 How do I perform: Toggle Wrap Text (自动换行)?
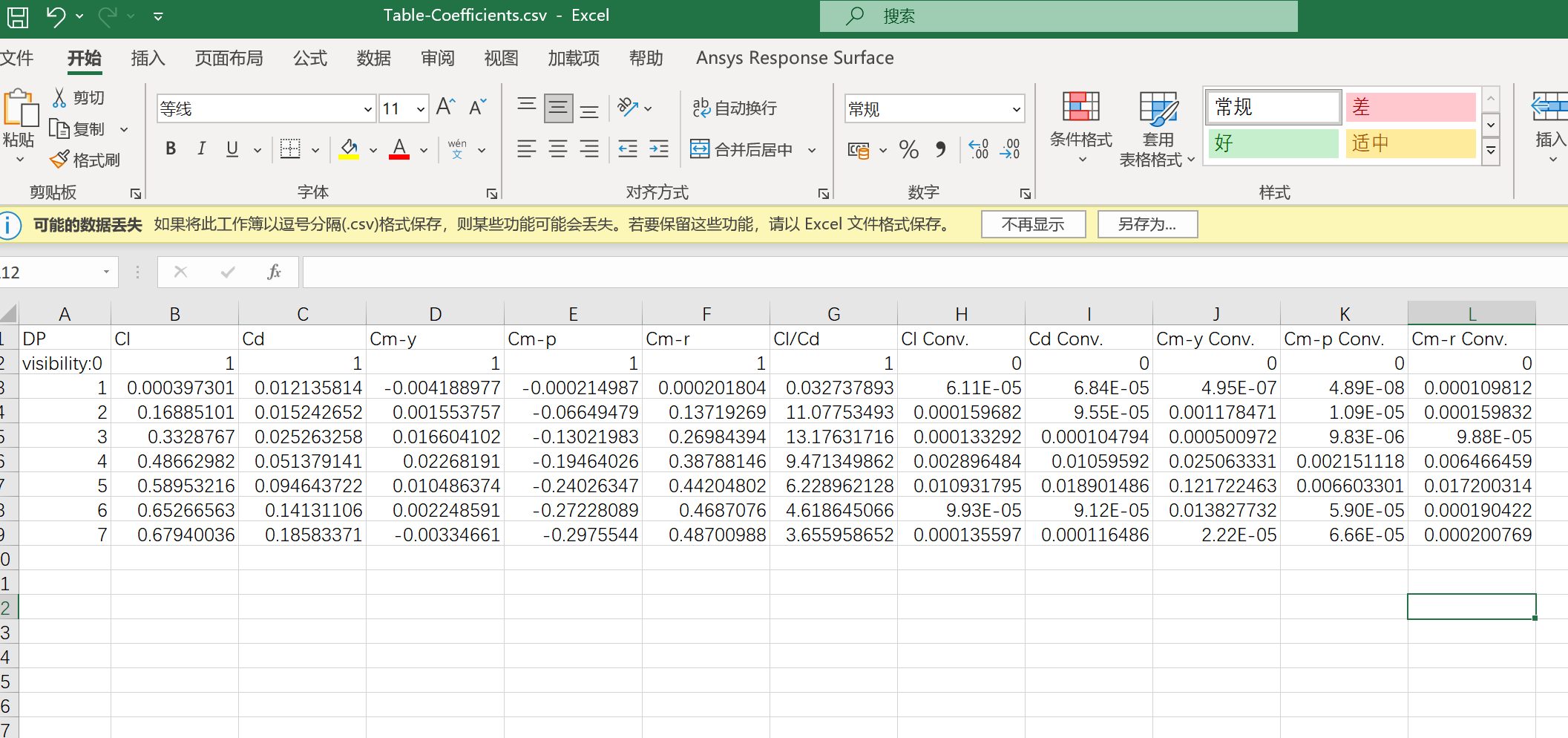(x=735, y=108)
